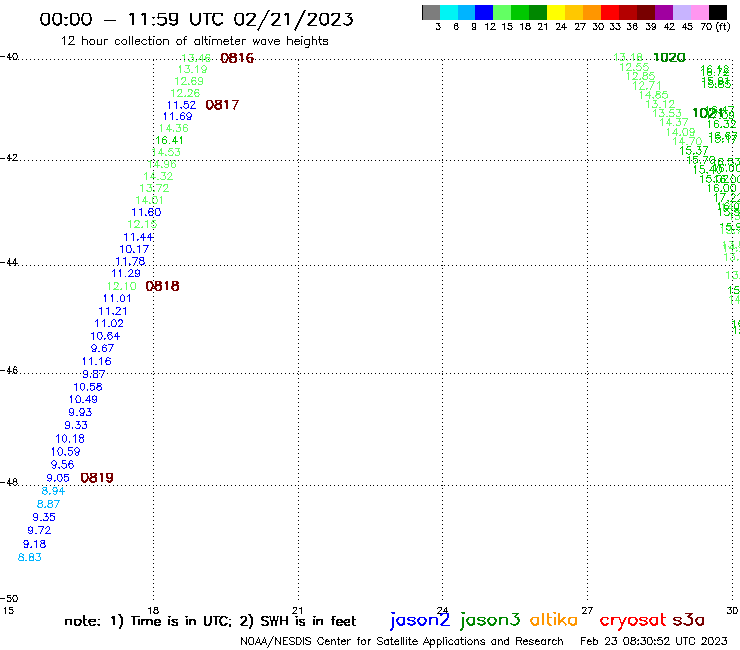Select wave height value 12.10
The width and height of the screenshot is (740, 650).
[x=121, y=287]
